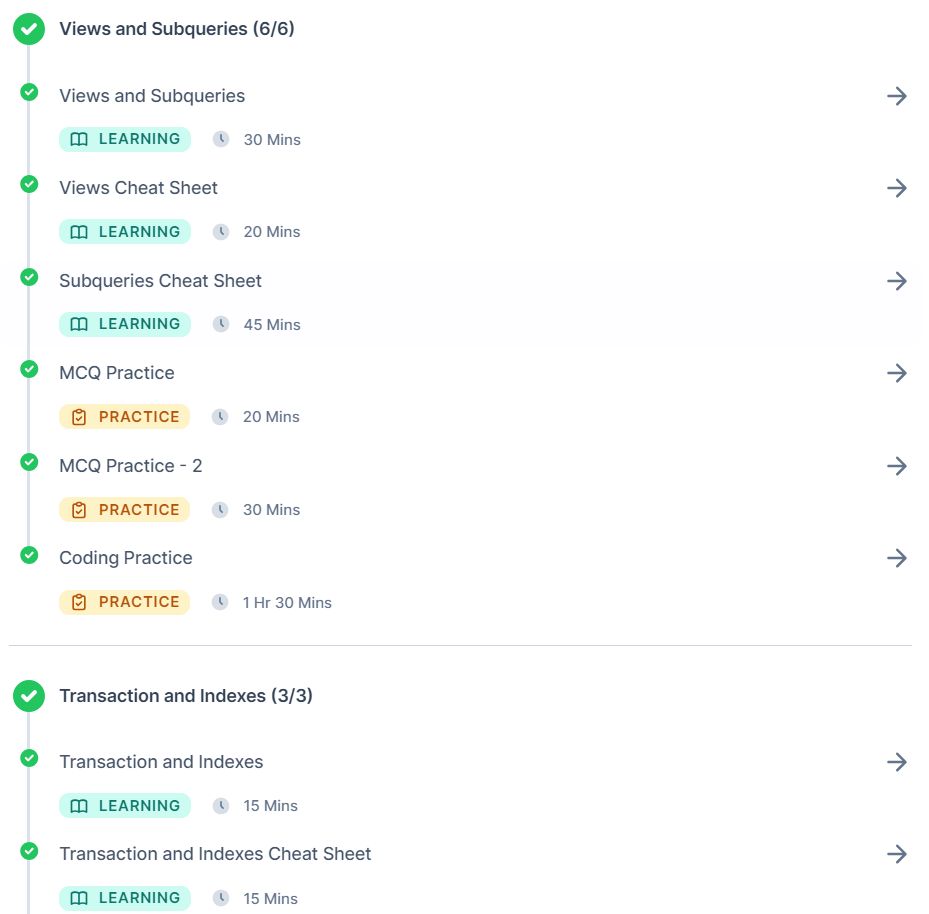Open Views and Subqueries lesson arrow
Viewport: 929px width, 914px height.
(x=896, y=96)
